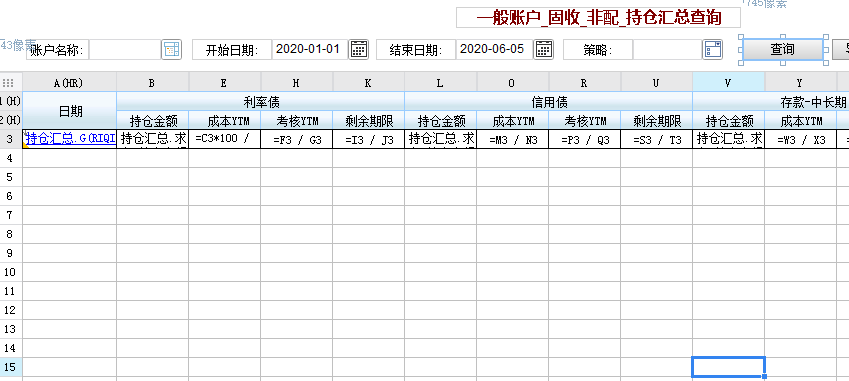Click 成本YTM under 利率债
The image size is (849, 381).
[225, 120]
